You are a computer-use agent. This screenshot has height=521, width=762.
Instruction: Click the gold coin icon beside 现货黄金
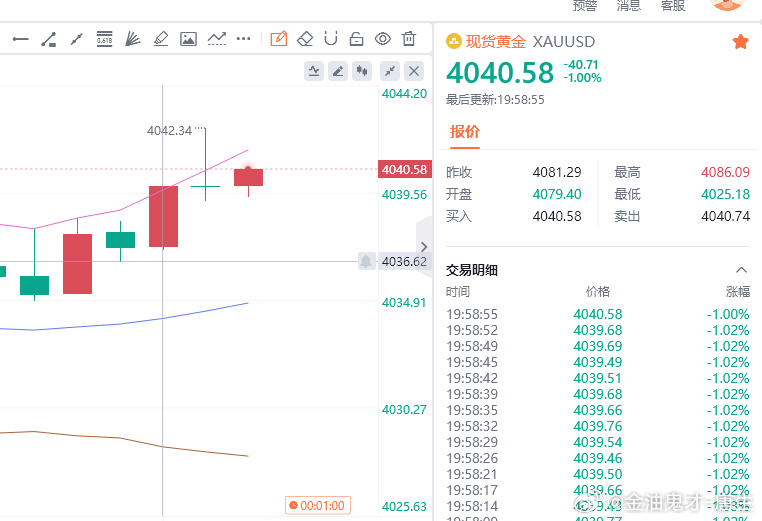453,41
